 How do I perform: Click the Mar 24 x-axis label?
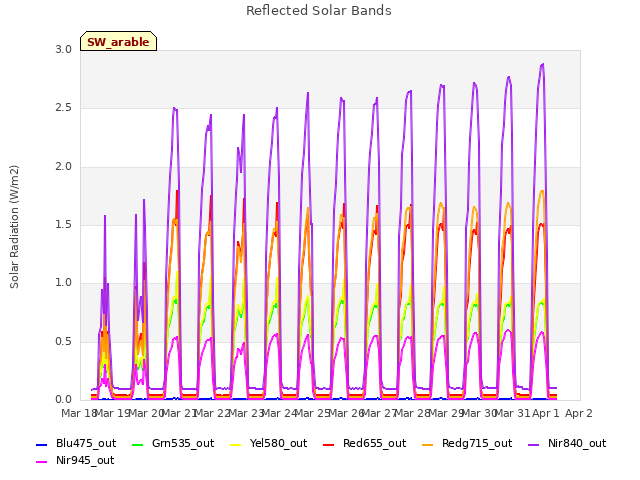tap(279, 413)
